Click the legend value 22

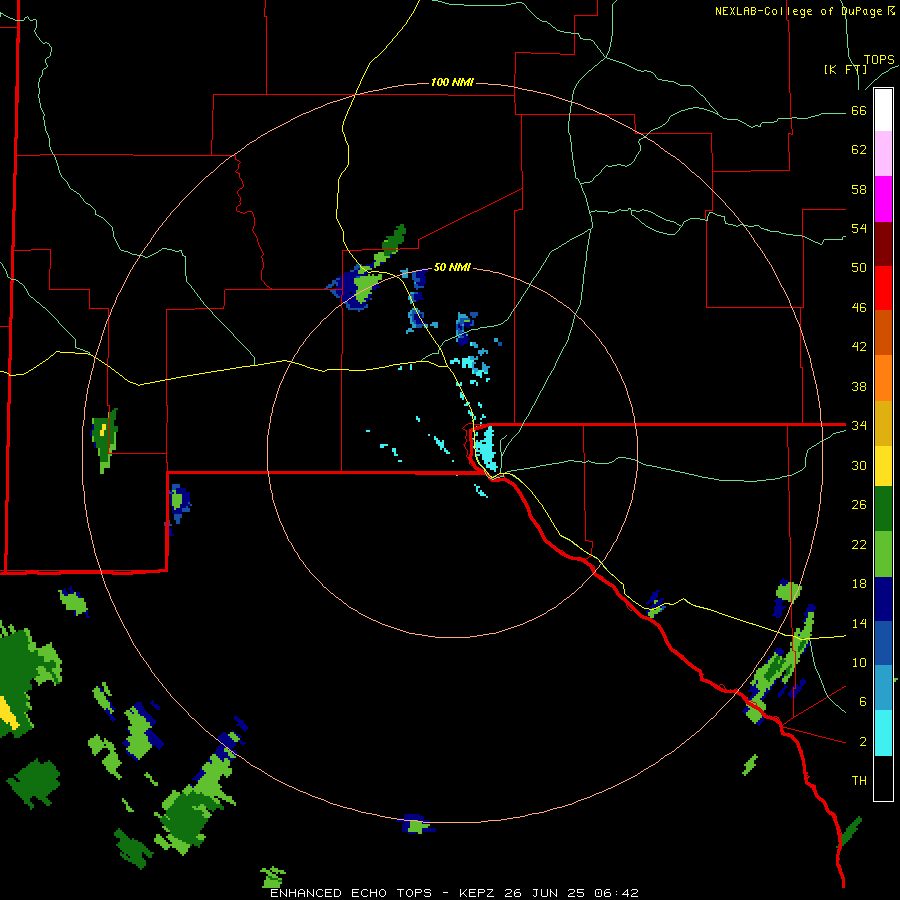859,544
